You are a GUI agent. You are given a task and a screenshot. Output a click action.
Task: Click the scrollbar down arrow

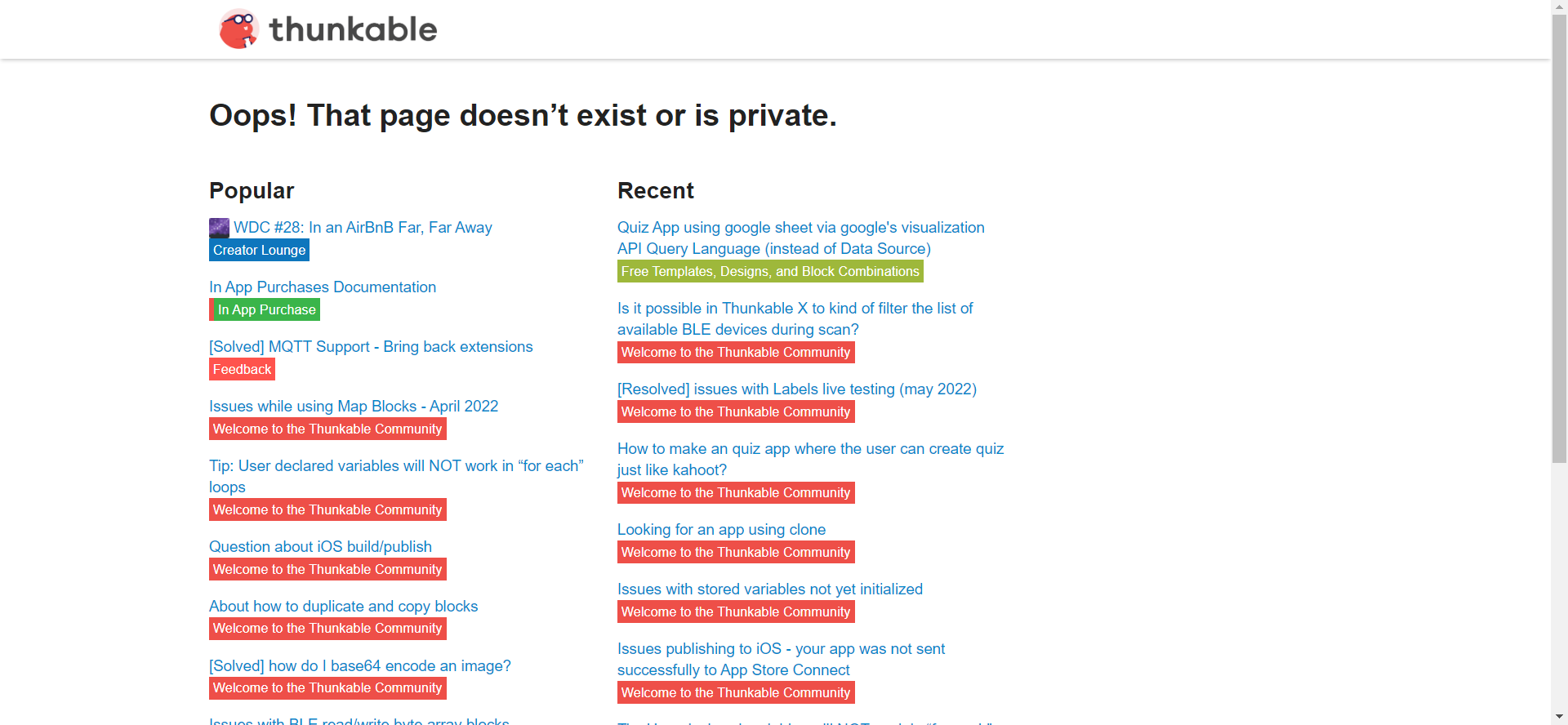coord(1560,718)
